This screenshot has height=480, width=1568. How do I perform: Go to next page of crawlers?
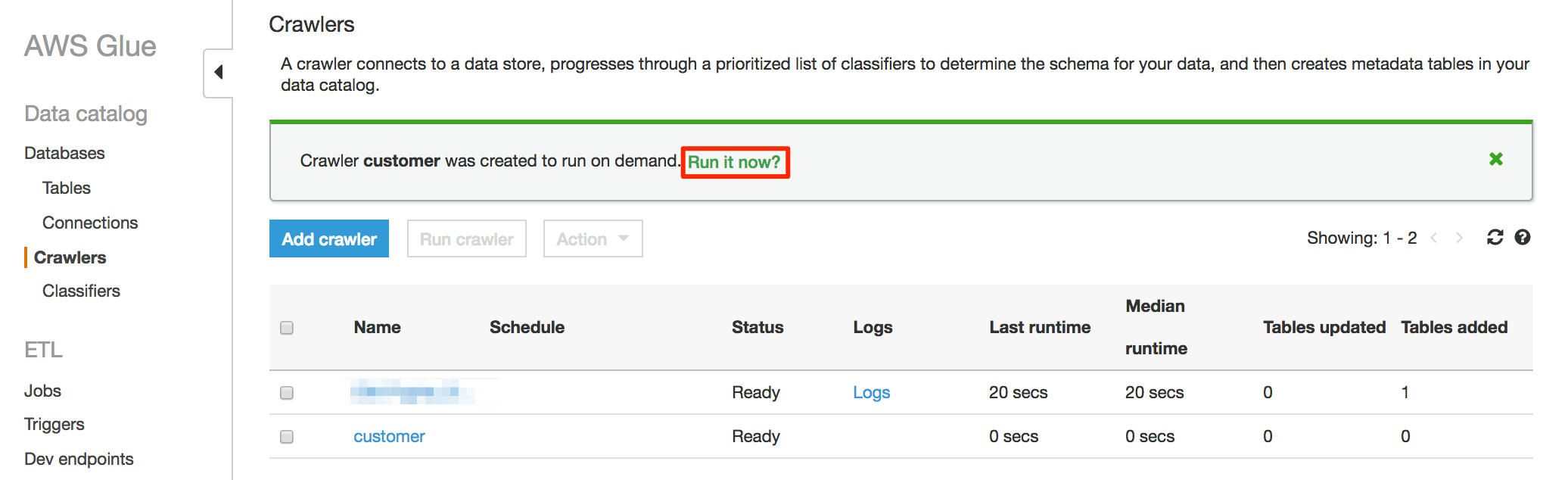tap(1459, 238)
